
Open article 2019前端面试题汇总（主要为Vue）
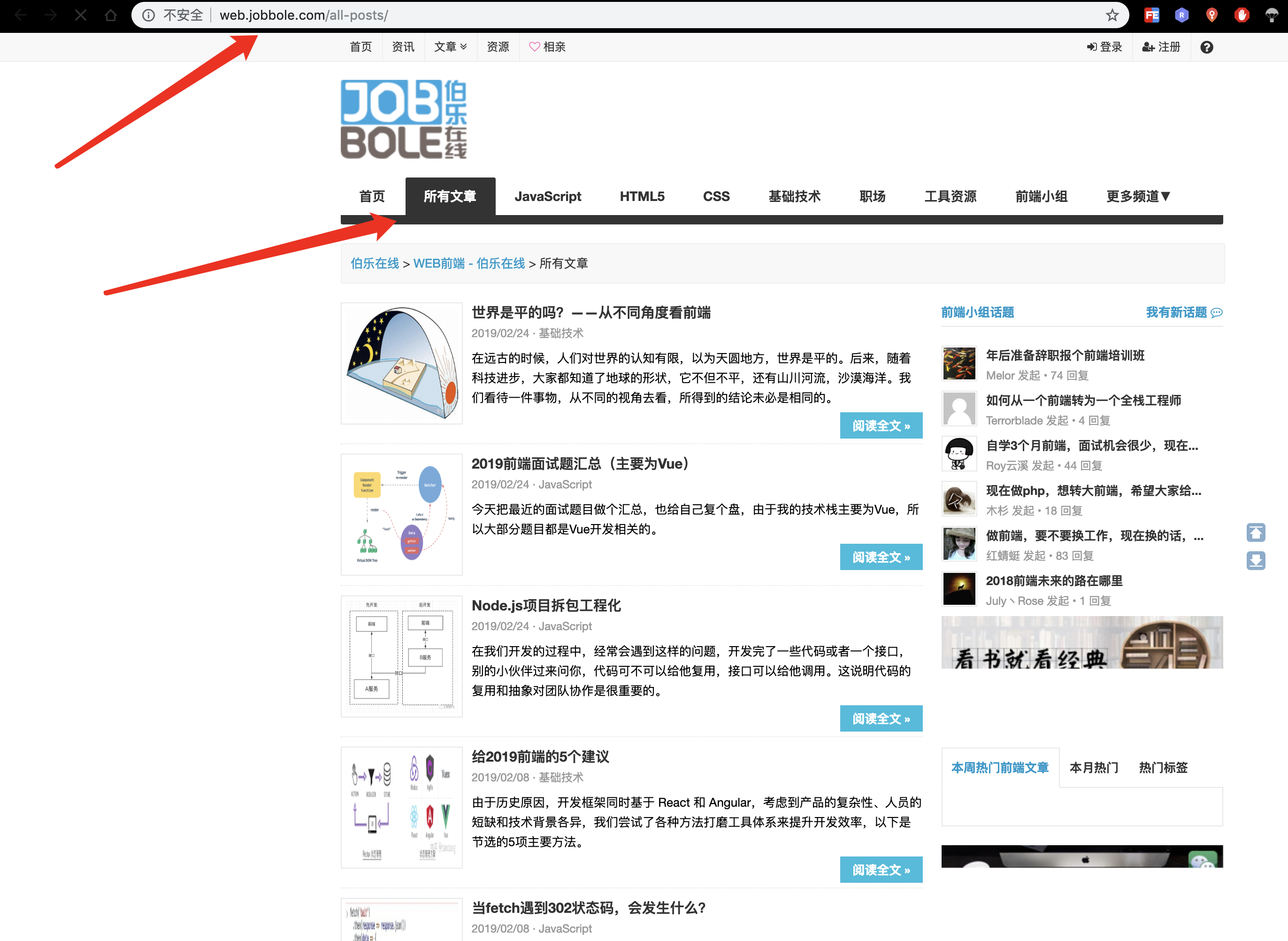(580, 463)
